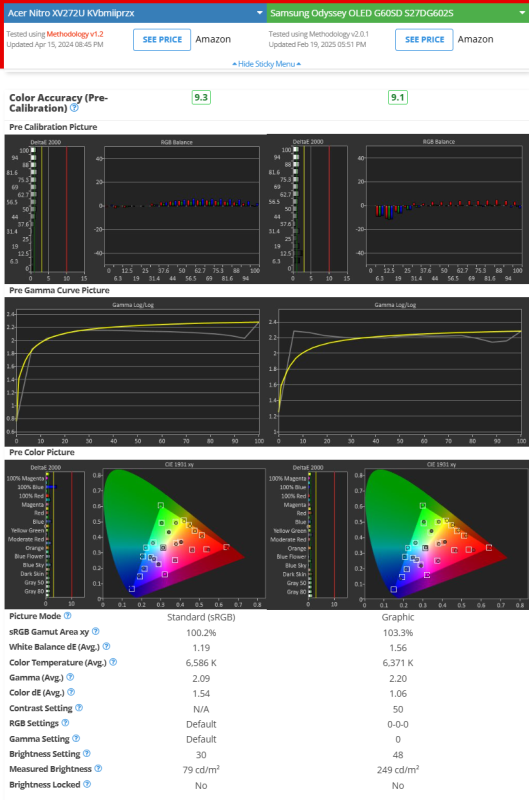
Task: Click the Pre Calibration Picture heading
Action: click(53, 127)
